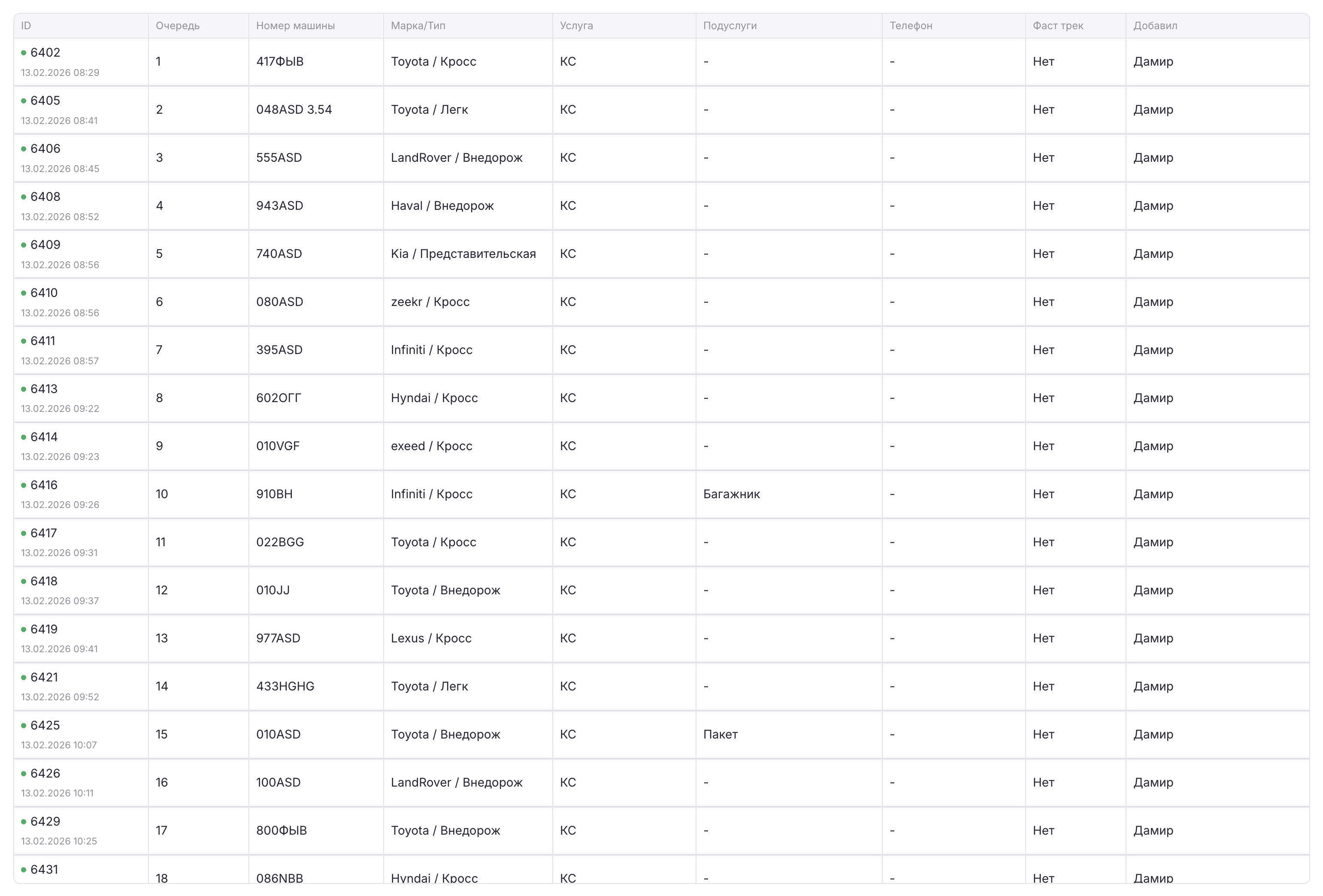Click Дамир in the 6419 row
The image size is (1323, 896).
[x=1153, y=638]
